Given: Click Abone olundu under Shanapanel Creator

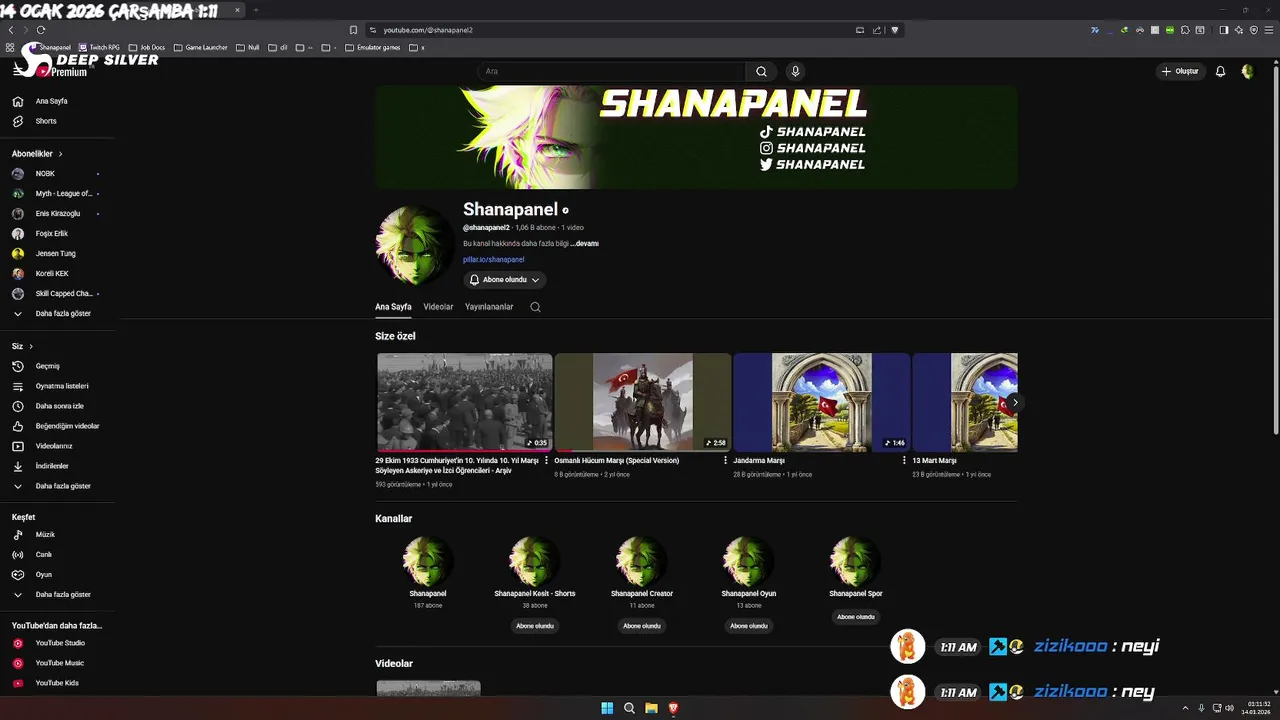Looking at the screenshot, I should click(x=642, y=626).
